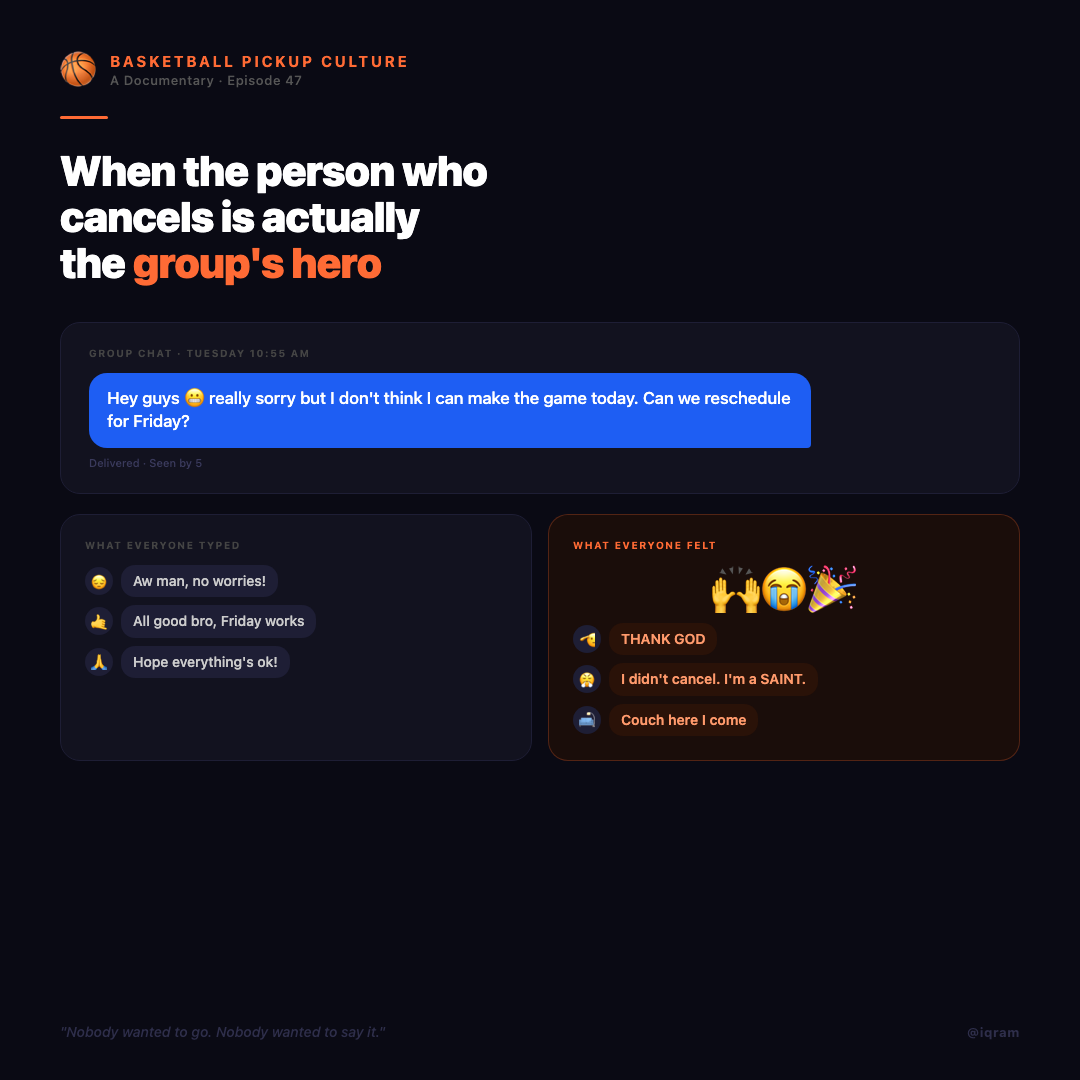Click the 'Aw man, no worries!' reply
This screenshot has width=1080, height=1080.
[x=199, y=581]
